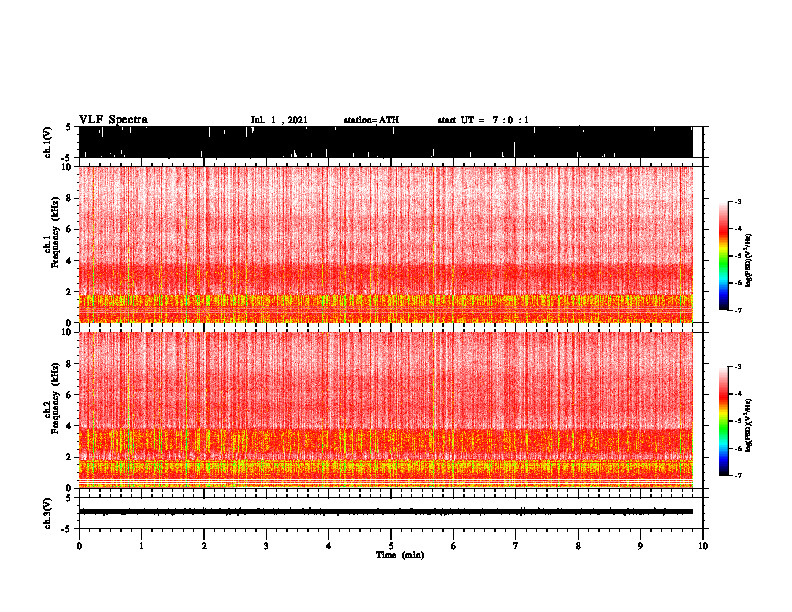Click the ch.1 PSD color scale bar
Screen dimensions: 792x612
click(x=723, y=256)
